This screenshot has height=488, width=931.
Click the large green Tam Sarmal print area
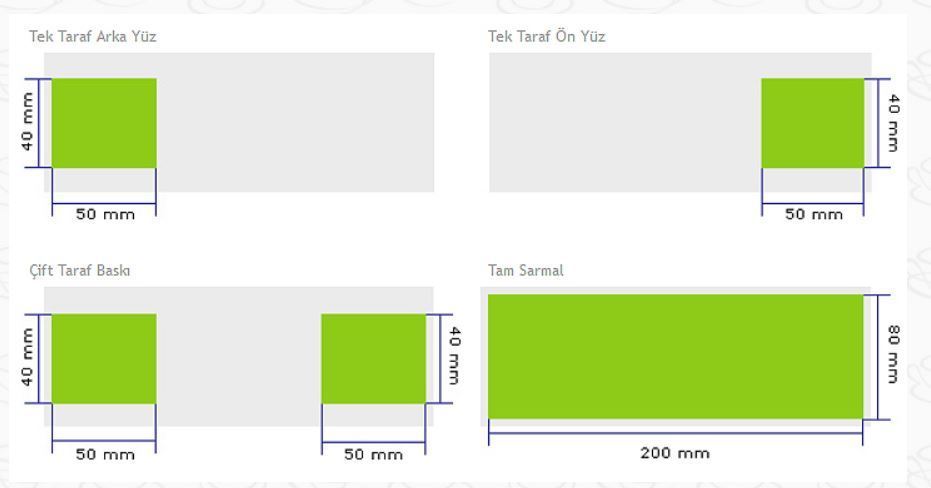point(676,357)
